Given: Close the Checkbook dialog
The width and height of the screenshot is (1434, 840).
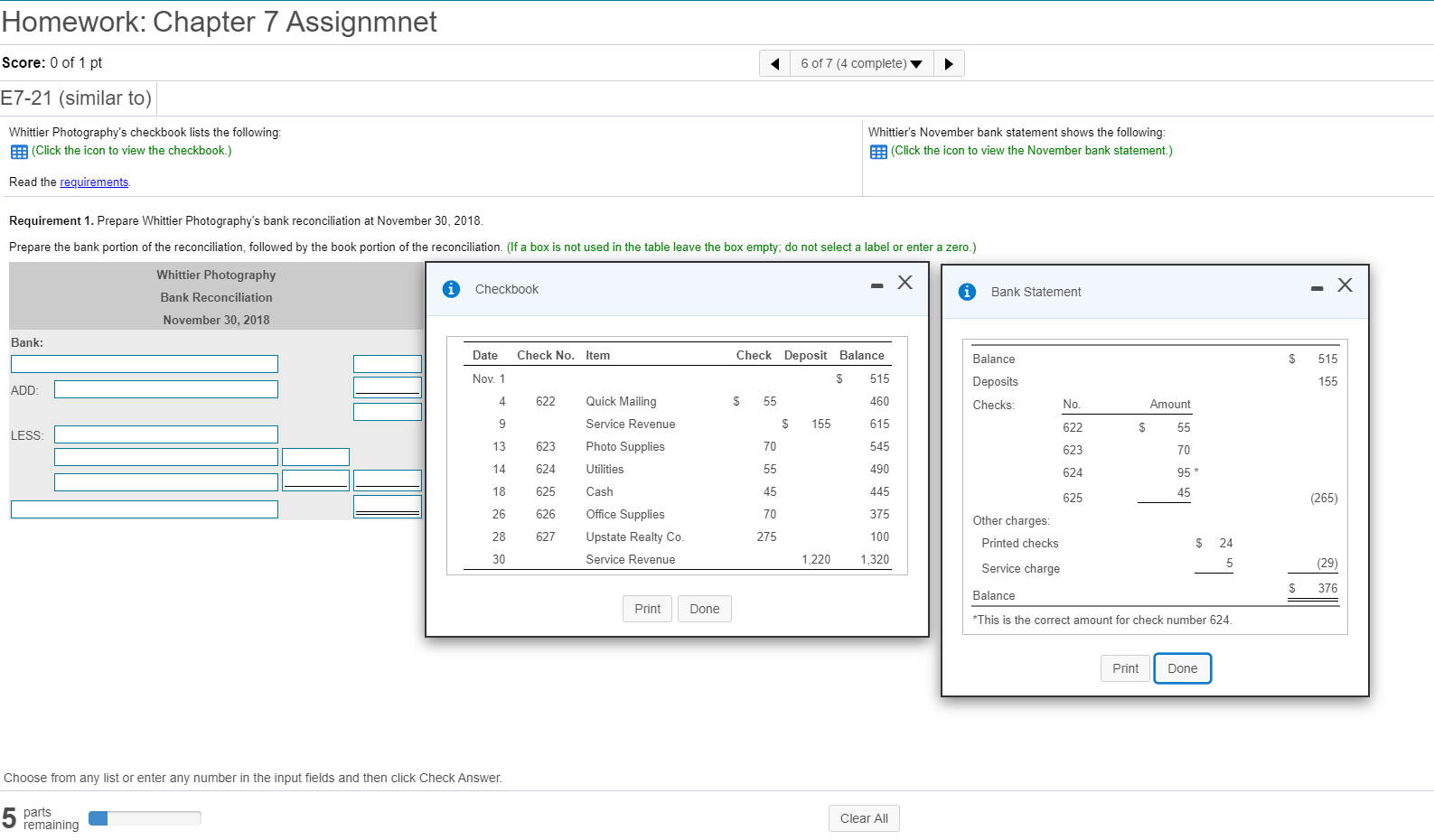Looking at the screenshot, I should (x=904, y=283).
